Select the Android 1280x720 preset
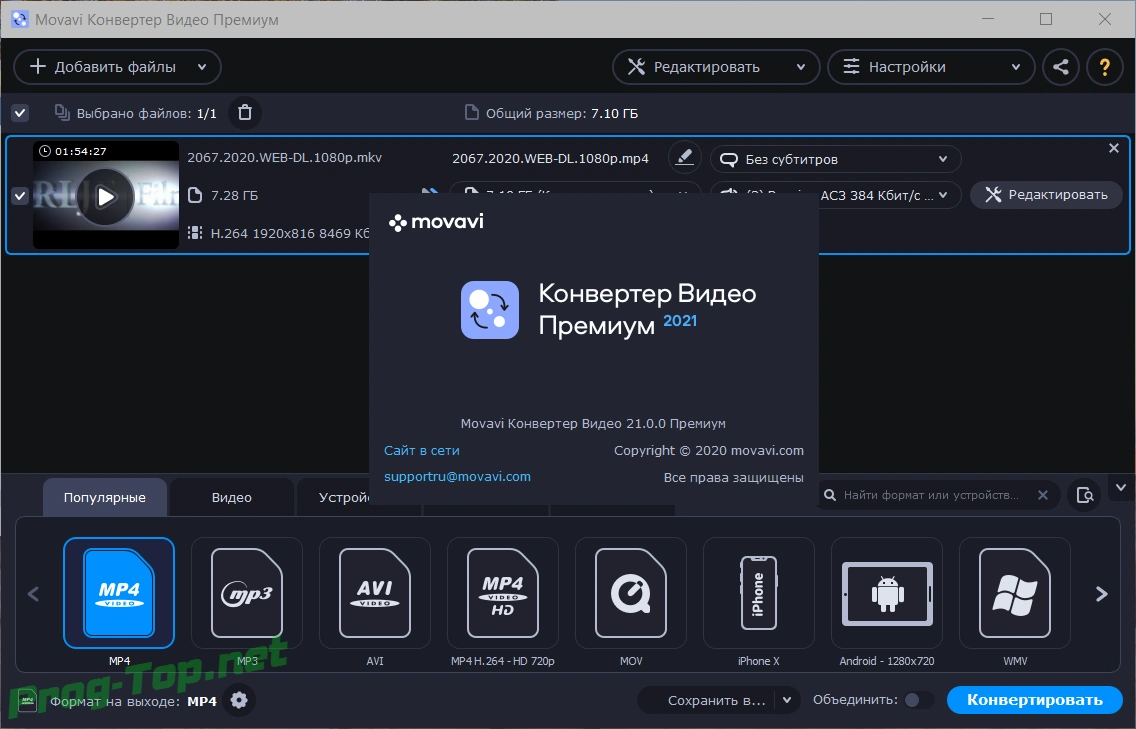This screenshot has width=1136, height=729. [887, 593]
